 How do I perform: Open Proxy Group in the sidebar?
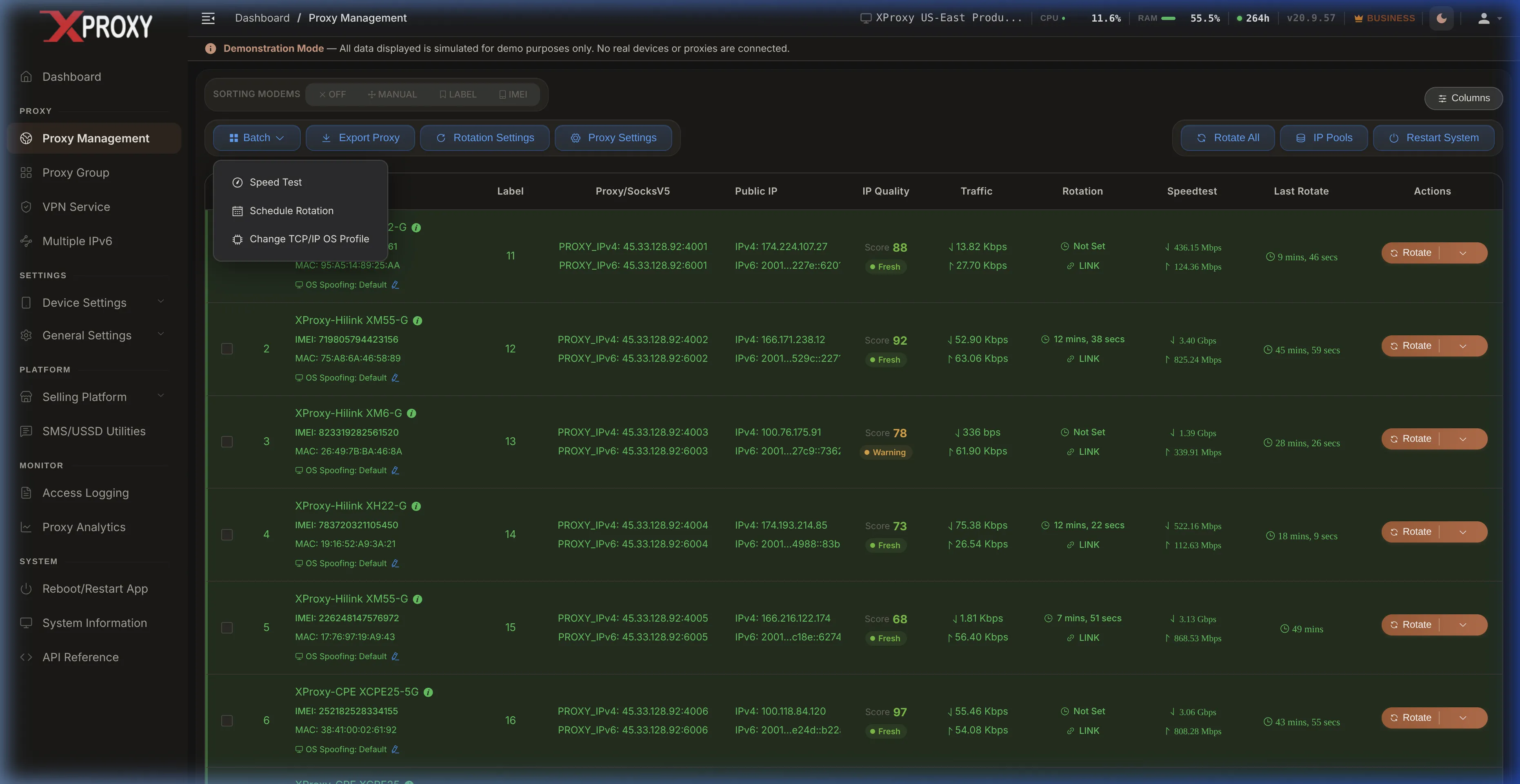click(x=94, y=173)
